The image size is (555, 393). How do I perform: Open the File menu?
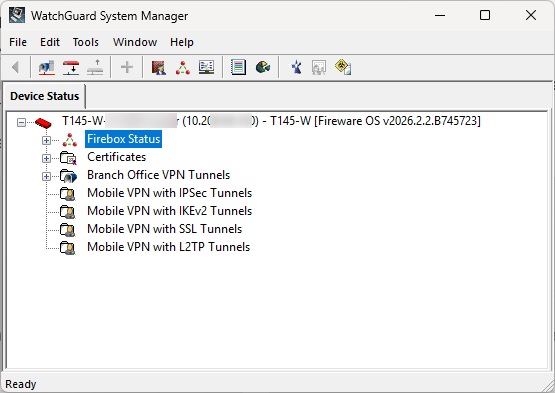[x=18, y=42]
